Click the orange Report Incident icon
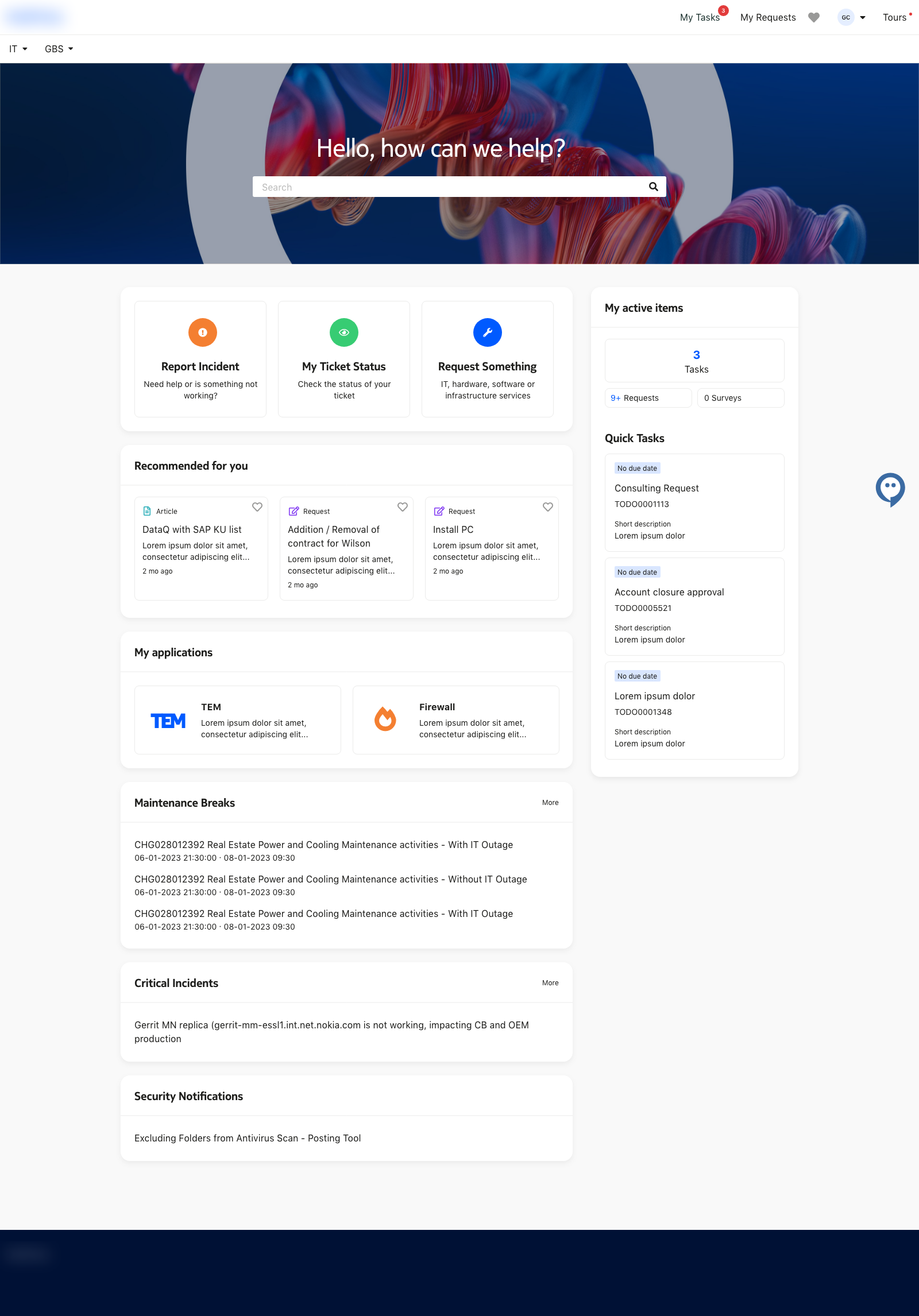The width and height of the screenshot is (919, 1316). pyautogui.click(x=202, y=332)
